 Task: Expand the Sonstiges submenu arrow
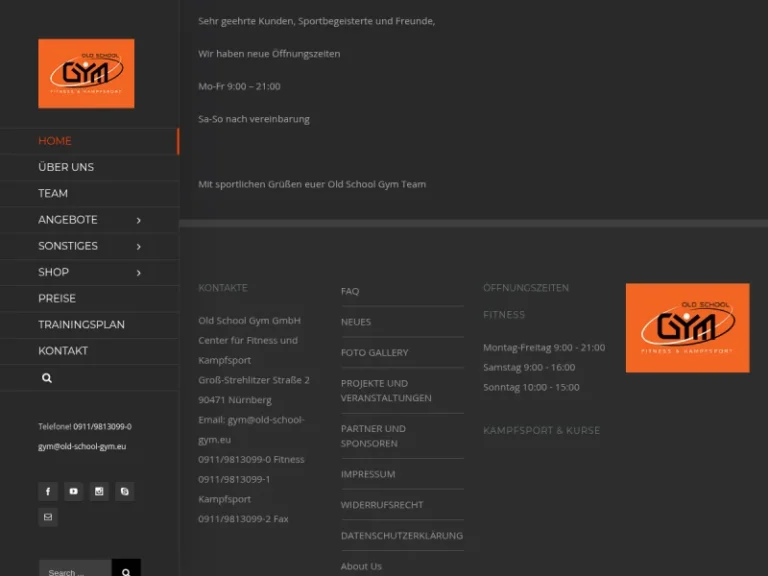(138, 246)
